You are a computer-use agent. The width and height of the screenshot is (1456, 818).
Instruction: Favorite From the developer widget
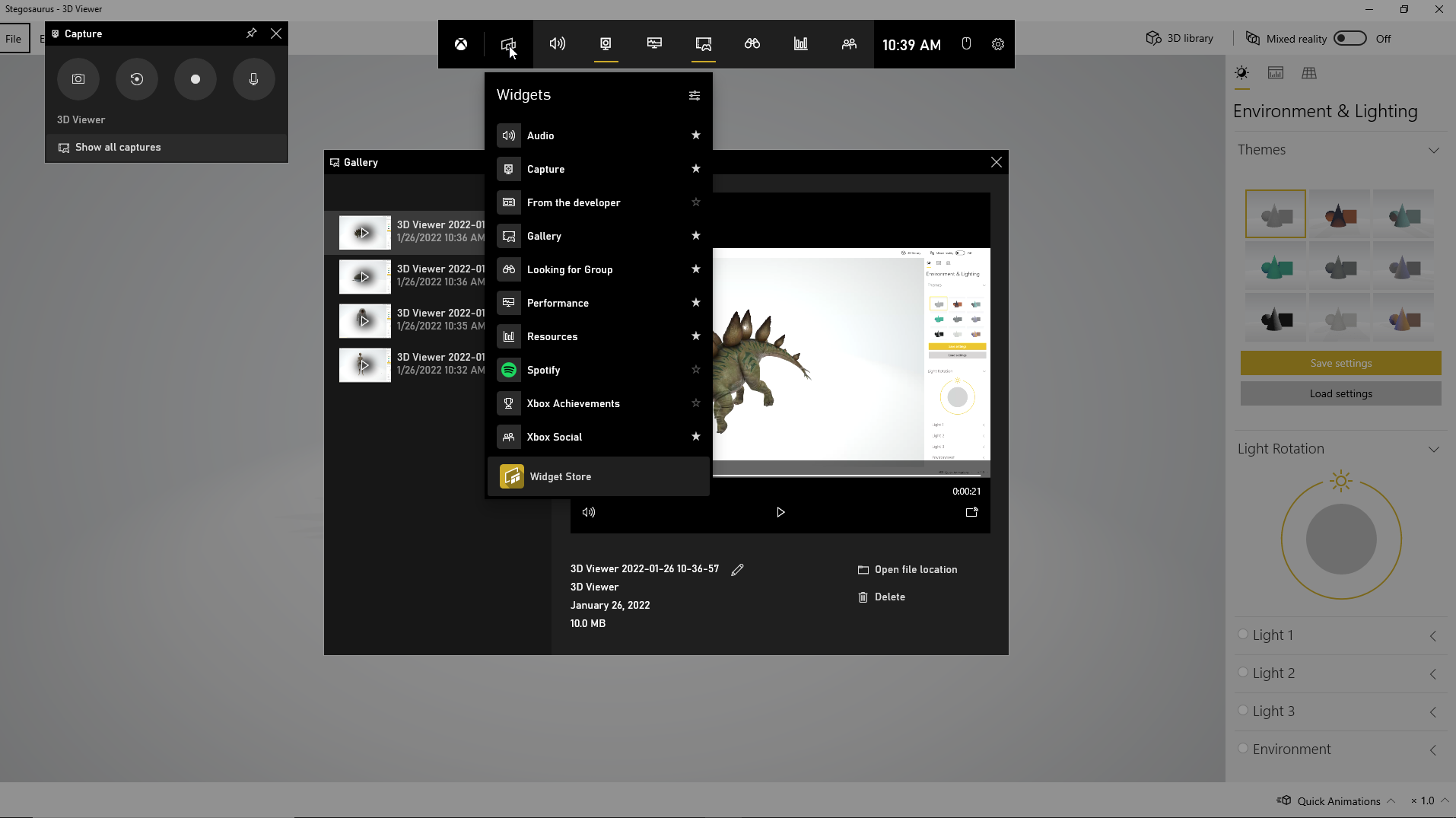click(x=695, y=202)
